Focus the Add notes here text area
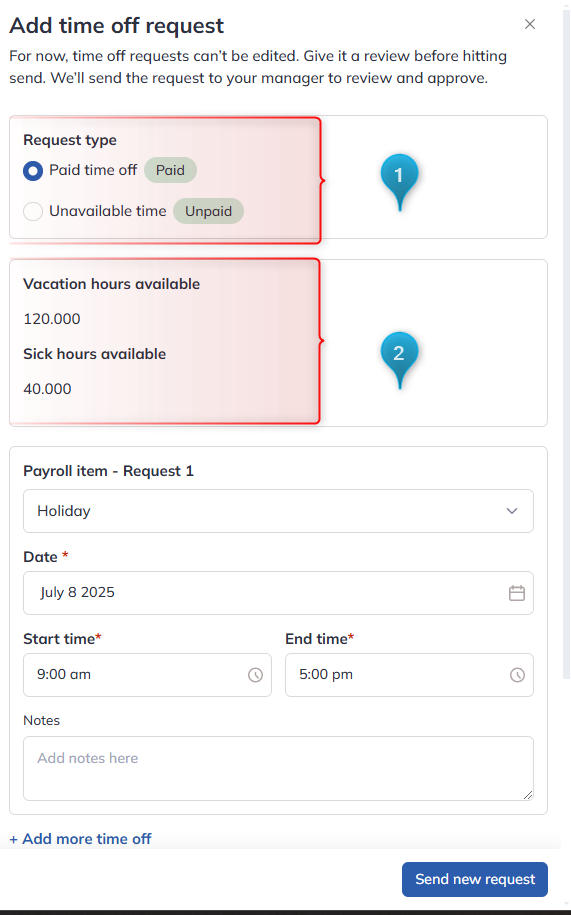Viewport: 571px width, 915px height. pyautogui.click(x=278, y=769)
